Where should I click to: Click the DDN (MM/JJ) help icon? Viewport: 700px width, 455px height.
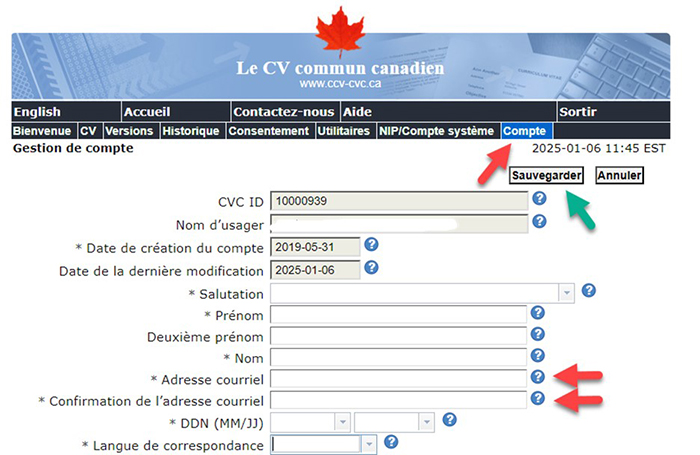(450, 420)
